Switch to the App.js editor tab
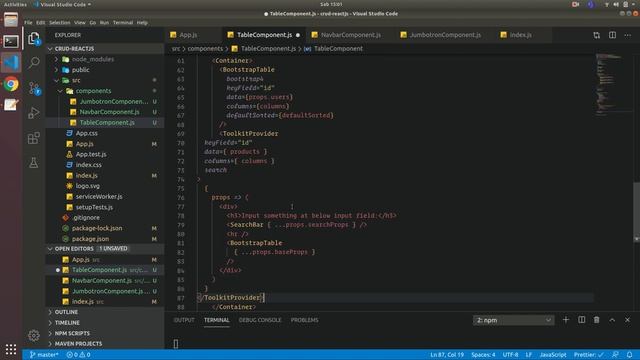Screen dimensions: 640x360 [x=193, y=35]
